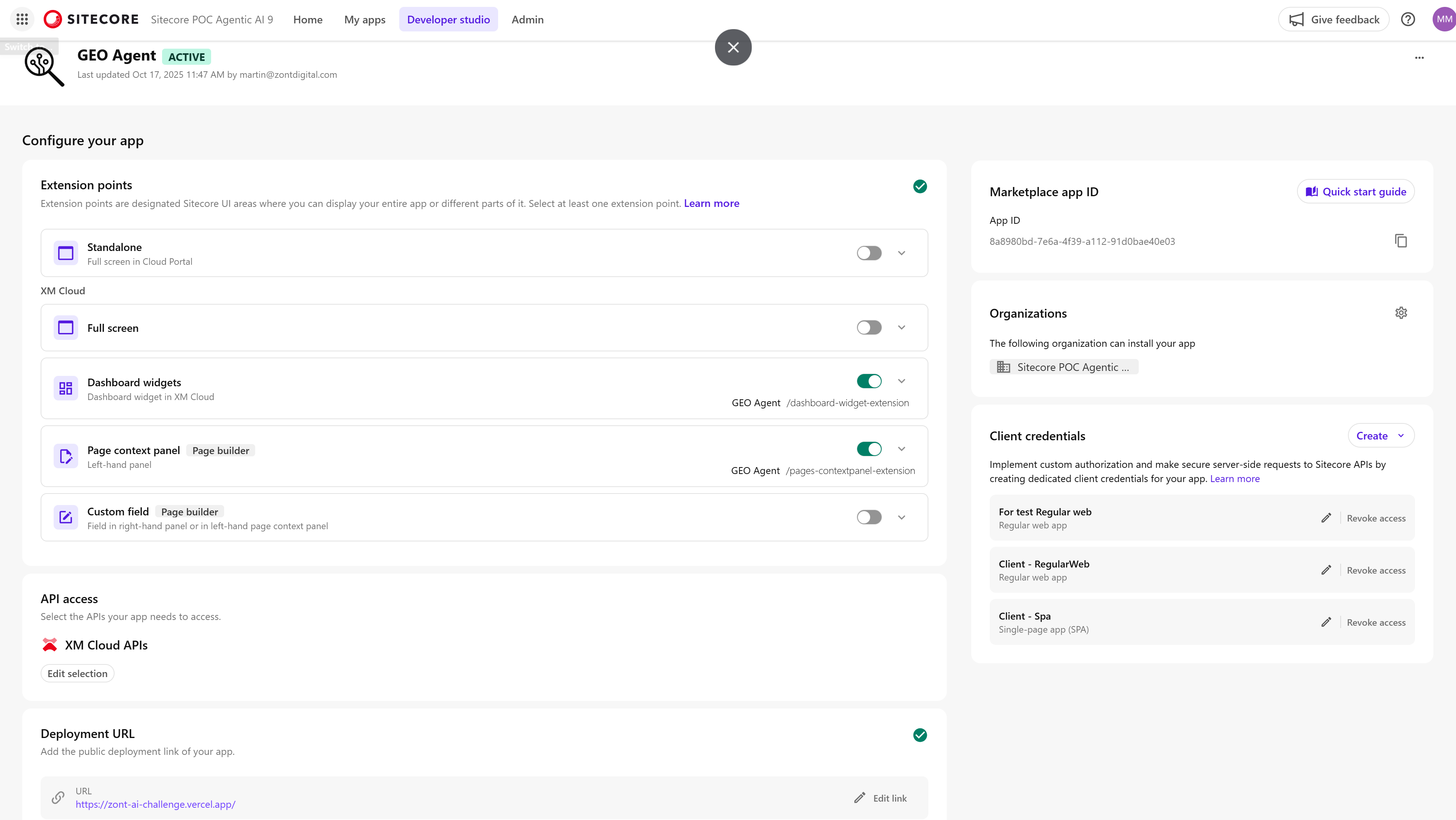Expand the Page context panel chevron
Image resolution: width=1456 pixels, height=820 pixels.
[902, 449]
